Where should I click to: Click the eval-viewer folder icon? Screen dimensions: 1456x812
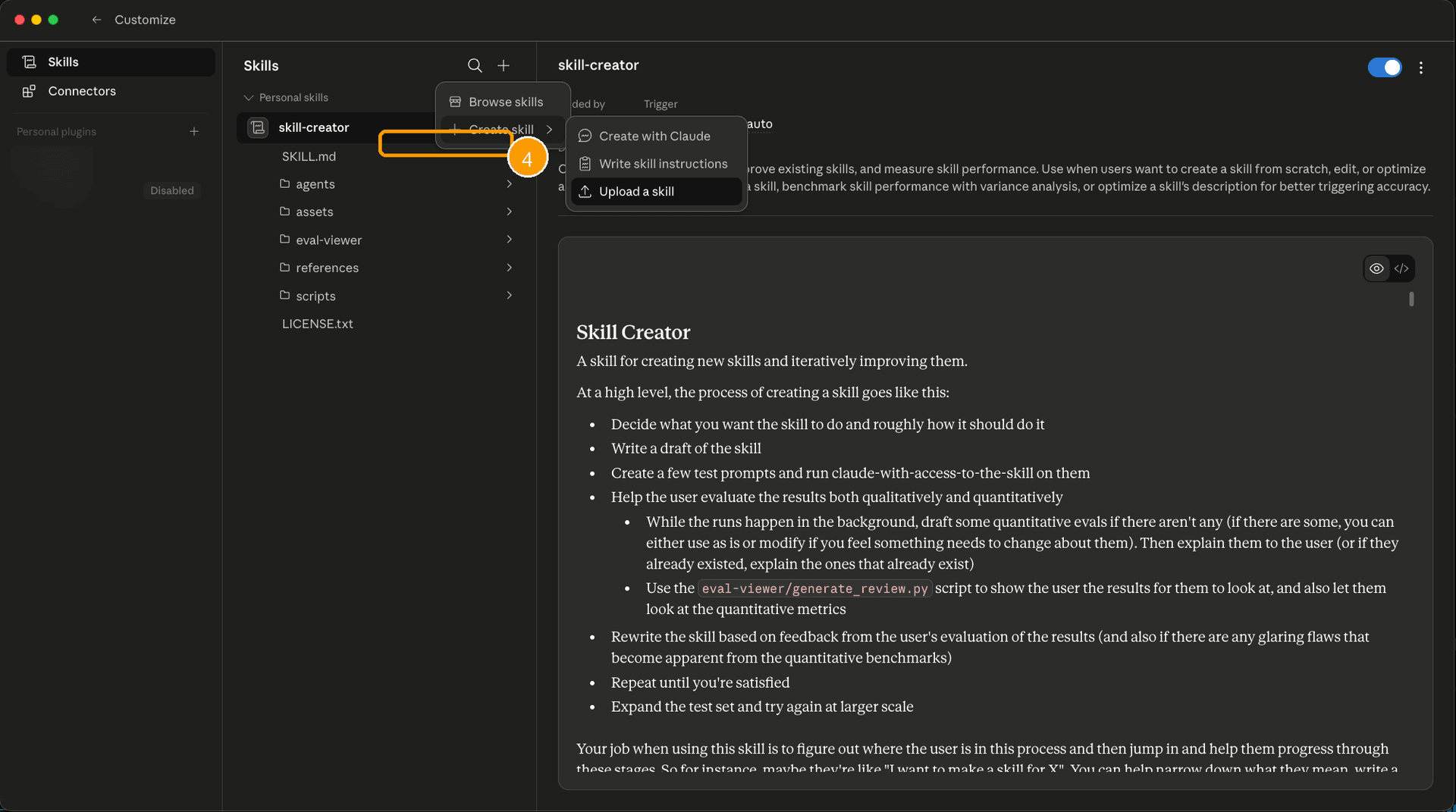[284, 239]
